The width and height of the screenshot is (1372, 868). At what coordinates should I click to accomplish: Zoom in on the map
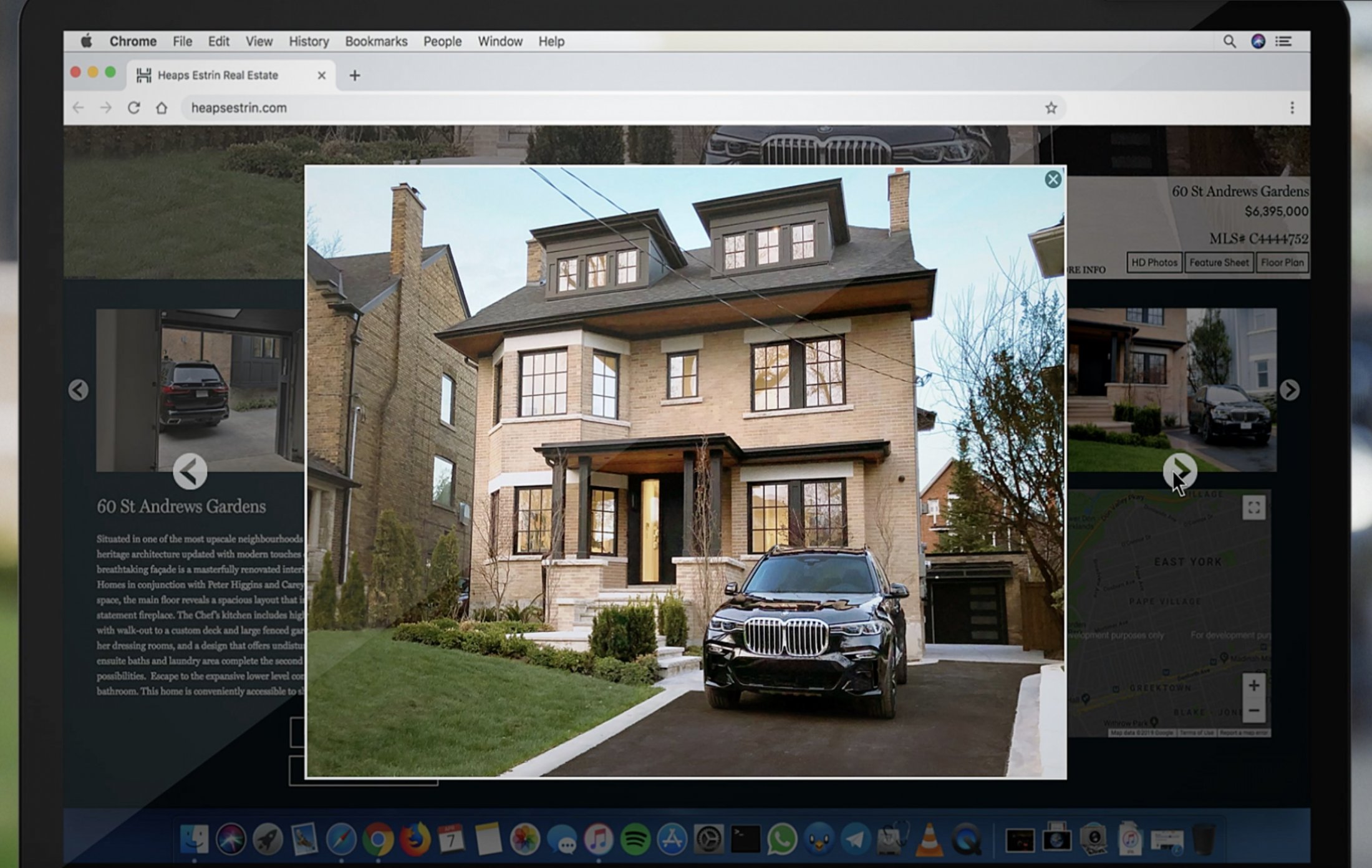click(1254, 685)
